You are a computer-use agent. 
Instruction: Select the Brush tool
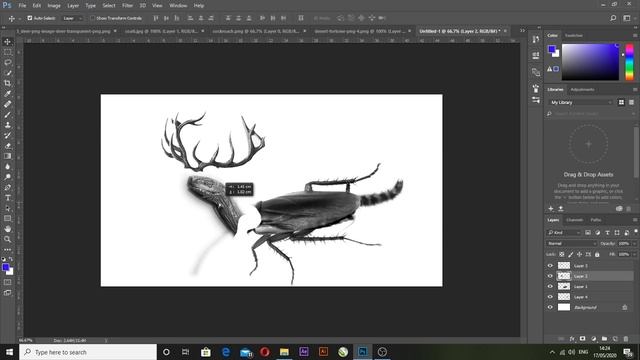coord(7,114)
